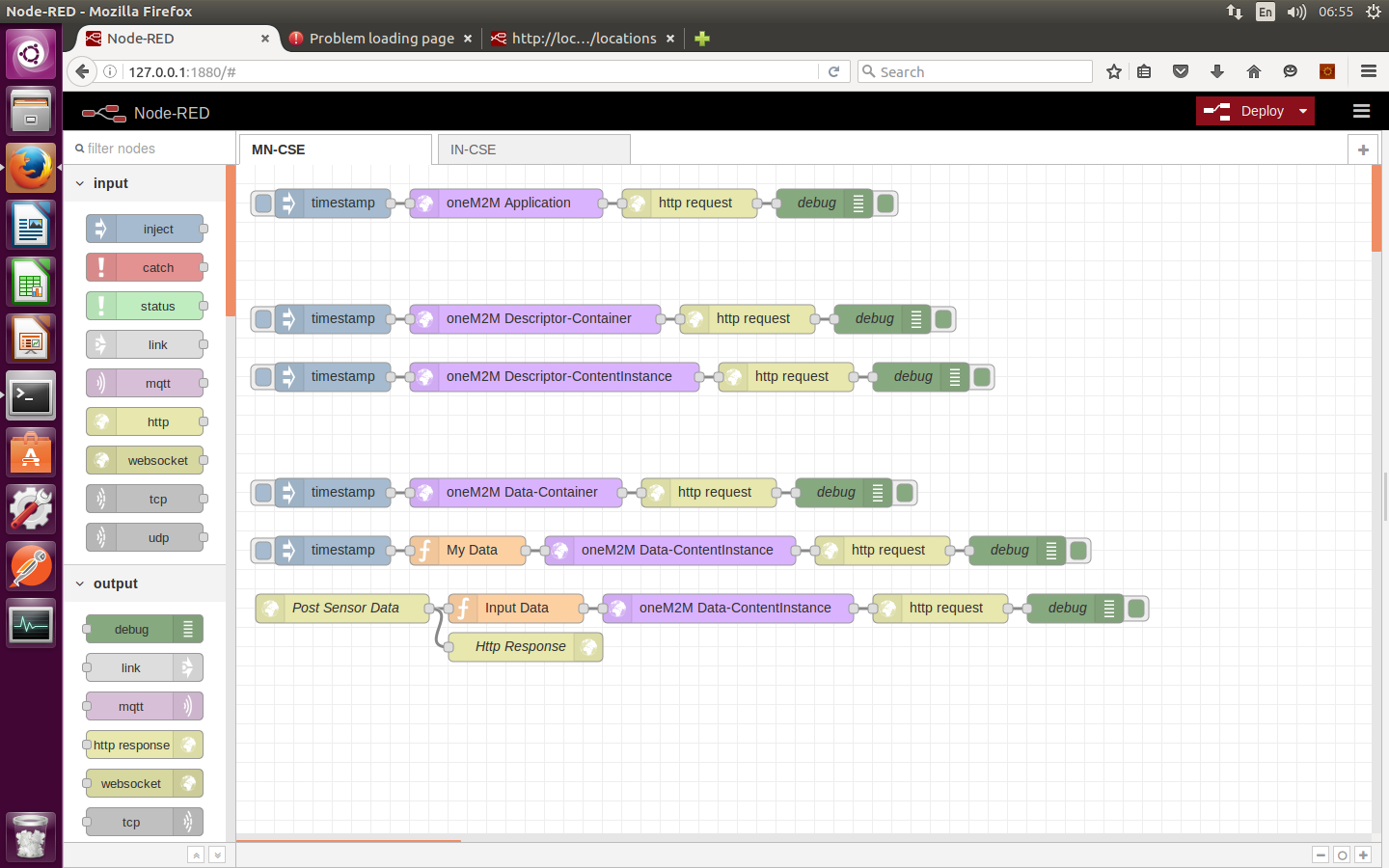The image size is (1389, 868).
Task: Switch to the IN-CSE flow tab
Action: 532,149
